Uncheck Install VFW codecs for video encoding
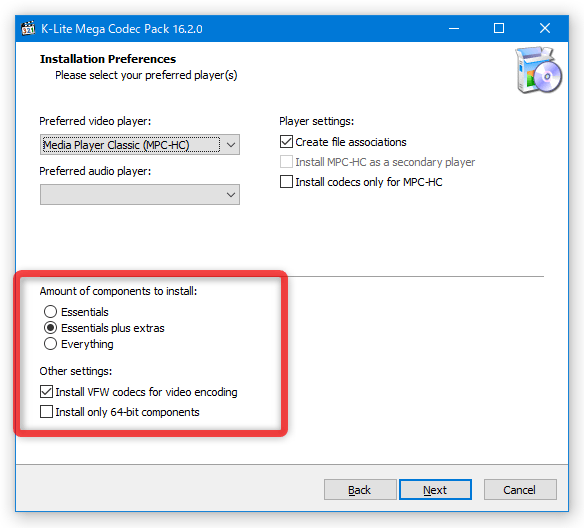The height and width of the screenshot is (528, 584). (46, 392)
